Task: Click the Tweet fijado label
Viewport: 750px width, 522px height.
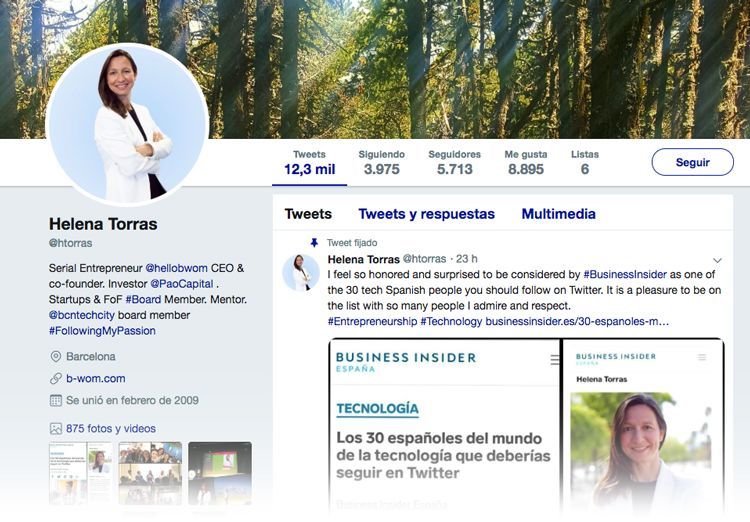Action: pos(352,243)
